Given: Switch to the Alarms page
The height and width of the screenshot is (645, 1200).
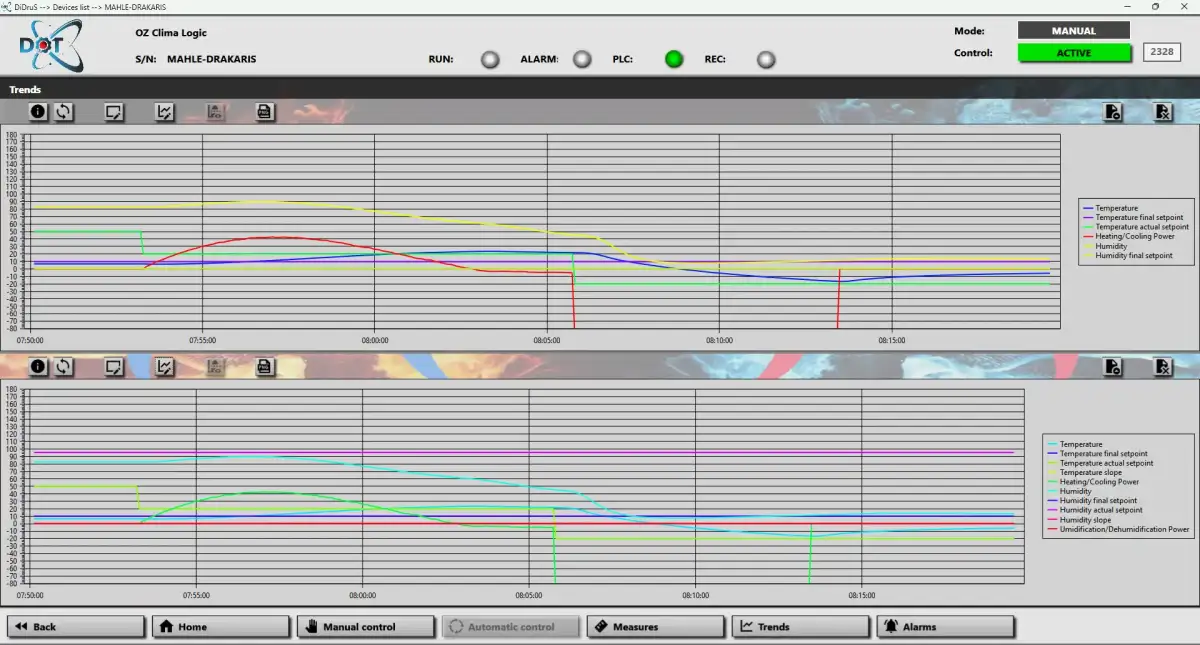Looking at the screenshot, I should pos(945,627).
